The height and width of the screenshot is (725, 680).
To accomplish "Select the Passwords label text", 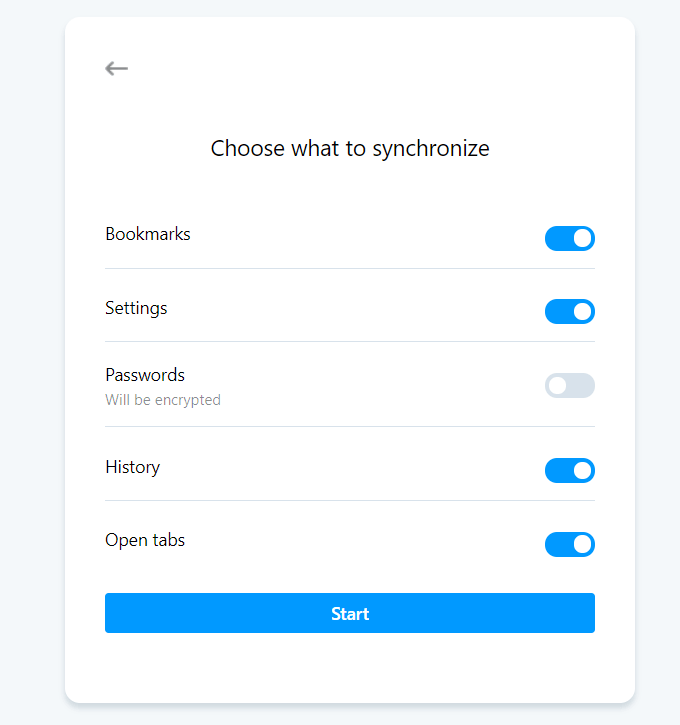I will point(145,375).
